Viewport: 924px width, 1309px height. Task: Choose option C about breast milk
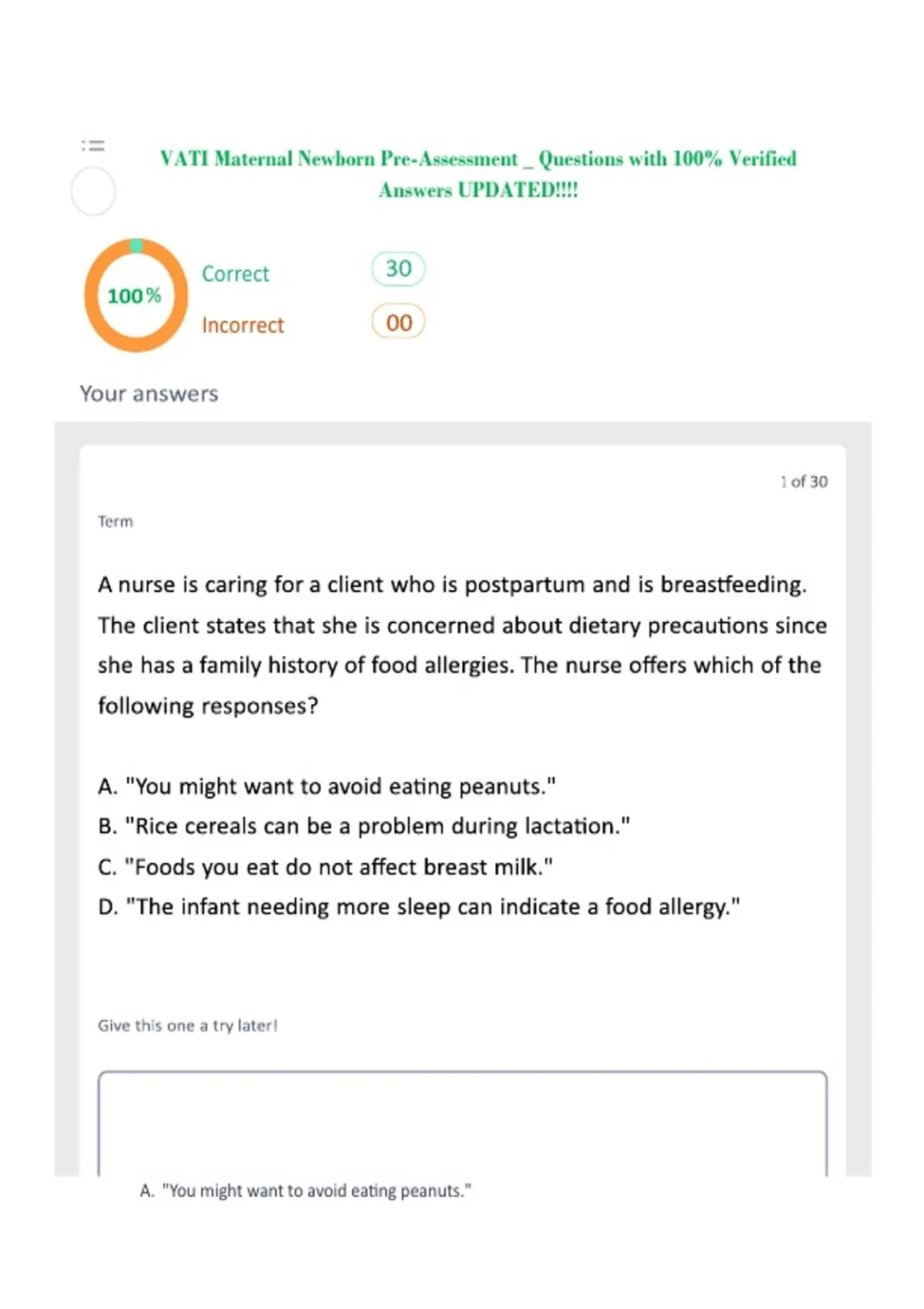[326, 867]
